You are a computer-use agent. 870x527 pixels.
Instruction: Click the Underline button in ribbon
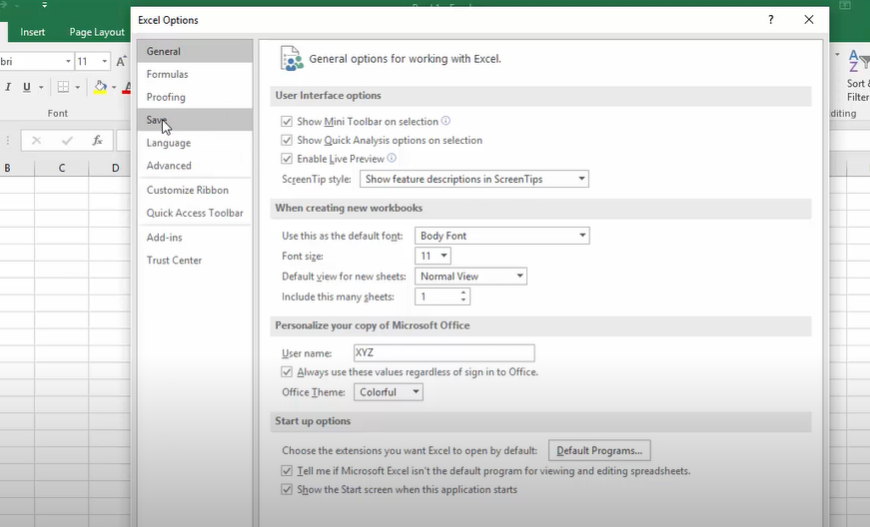pyautogui.click(x=27, y=87)
